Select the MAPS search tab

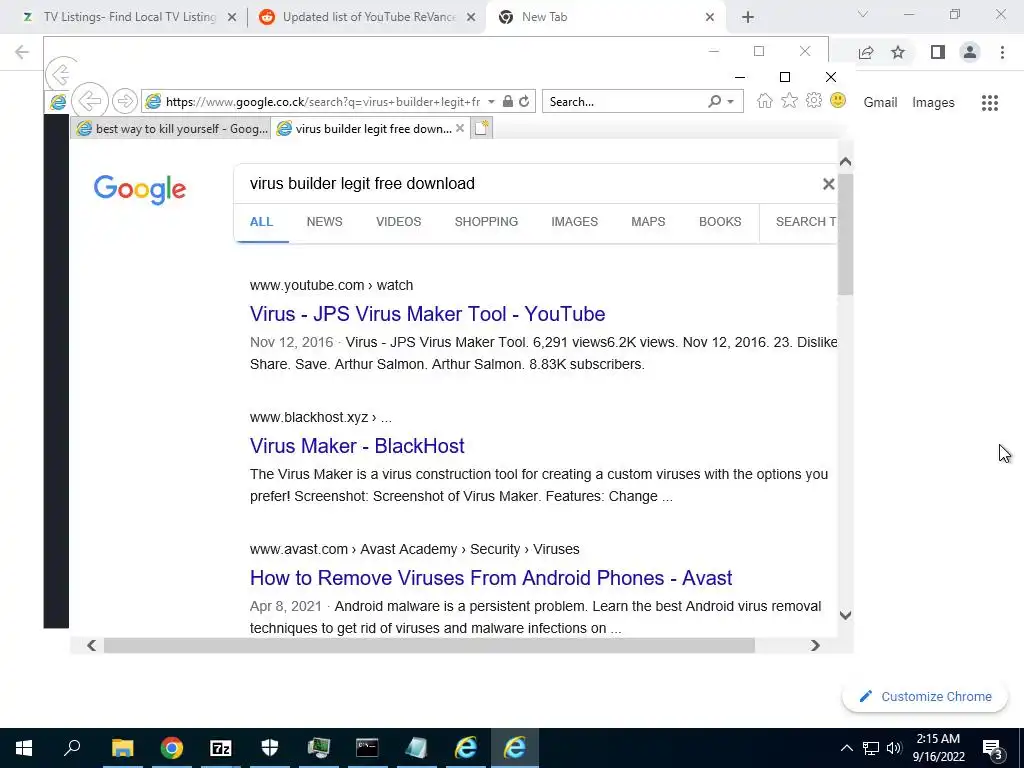[x=648, y=222]
